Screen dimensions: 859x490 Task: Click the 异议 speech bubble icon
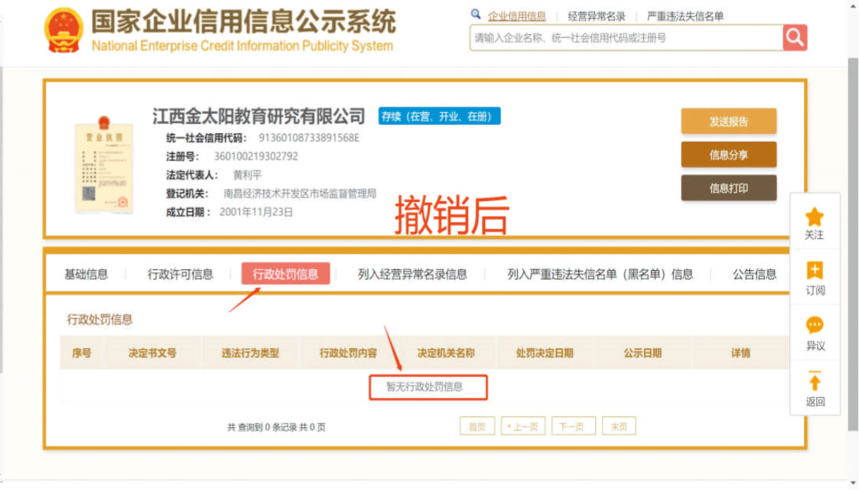[x=815, y=325]
